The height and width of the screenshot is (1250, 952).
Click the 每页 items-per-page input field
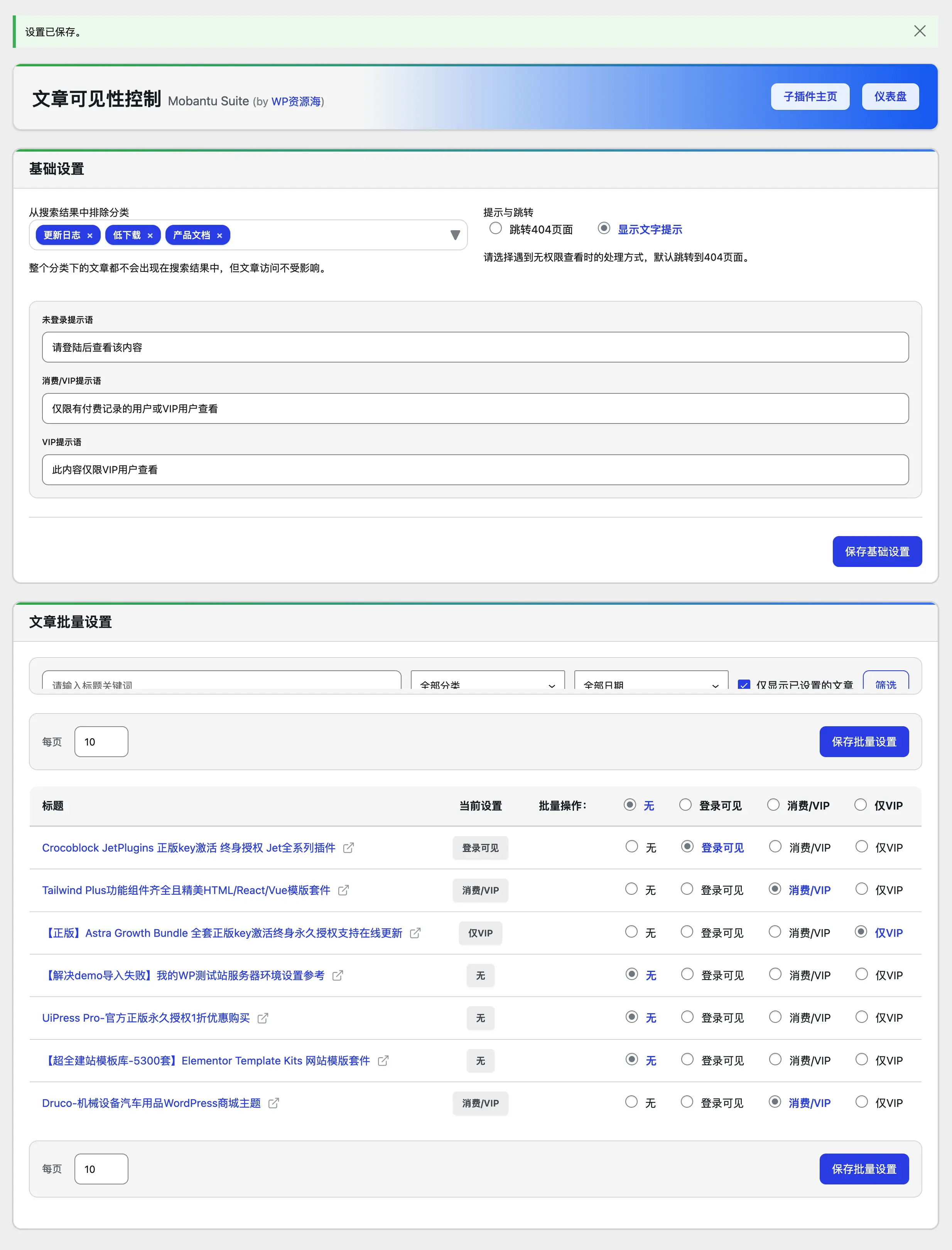101,741
